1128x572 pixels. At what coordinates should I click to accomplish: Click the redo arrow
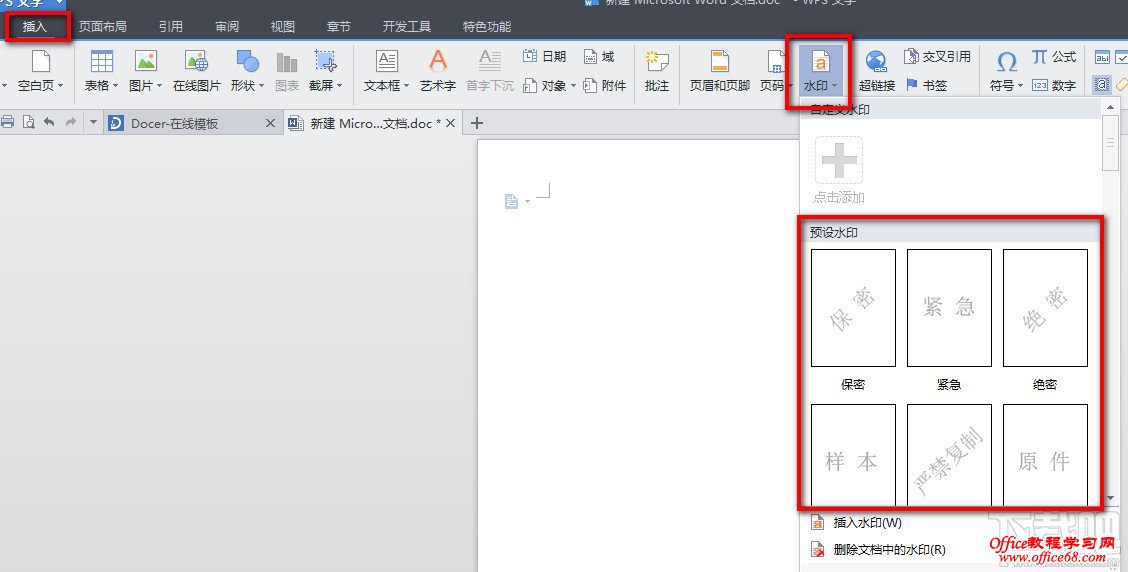pyautogui.click(x=70, y=122)
